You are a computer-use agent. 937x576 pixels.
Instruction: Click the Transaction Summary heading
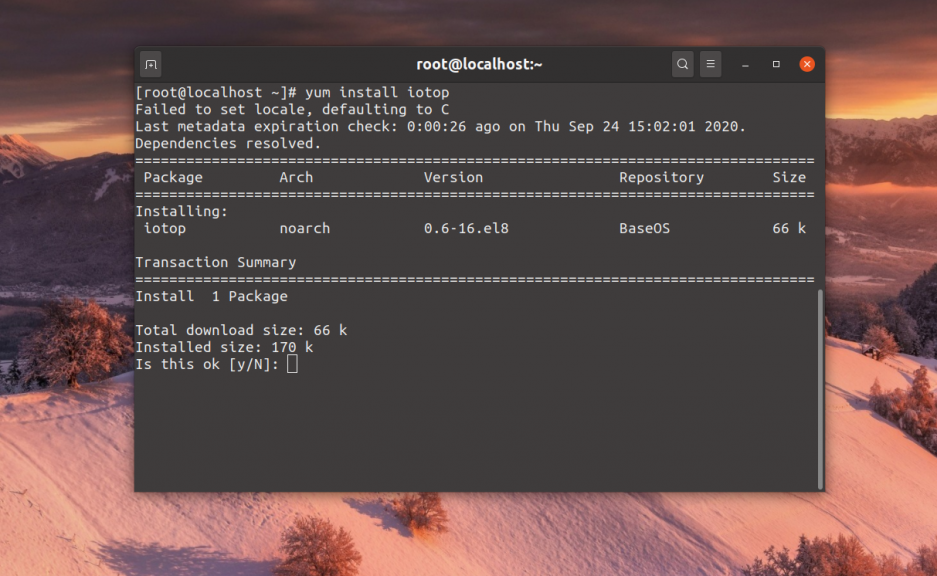pyautogui.click(x=215, y=262)
